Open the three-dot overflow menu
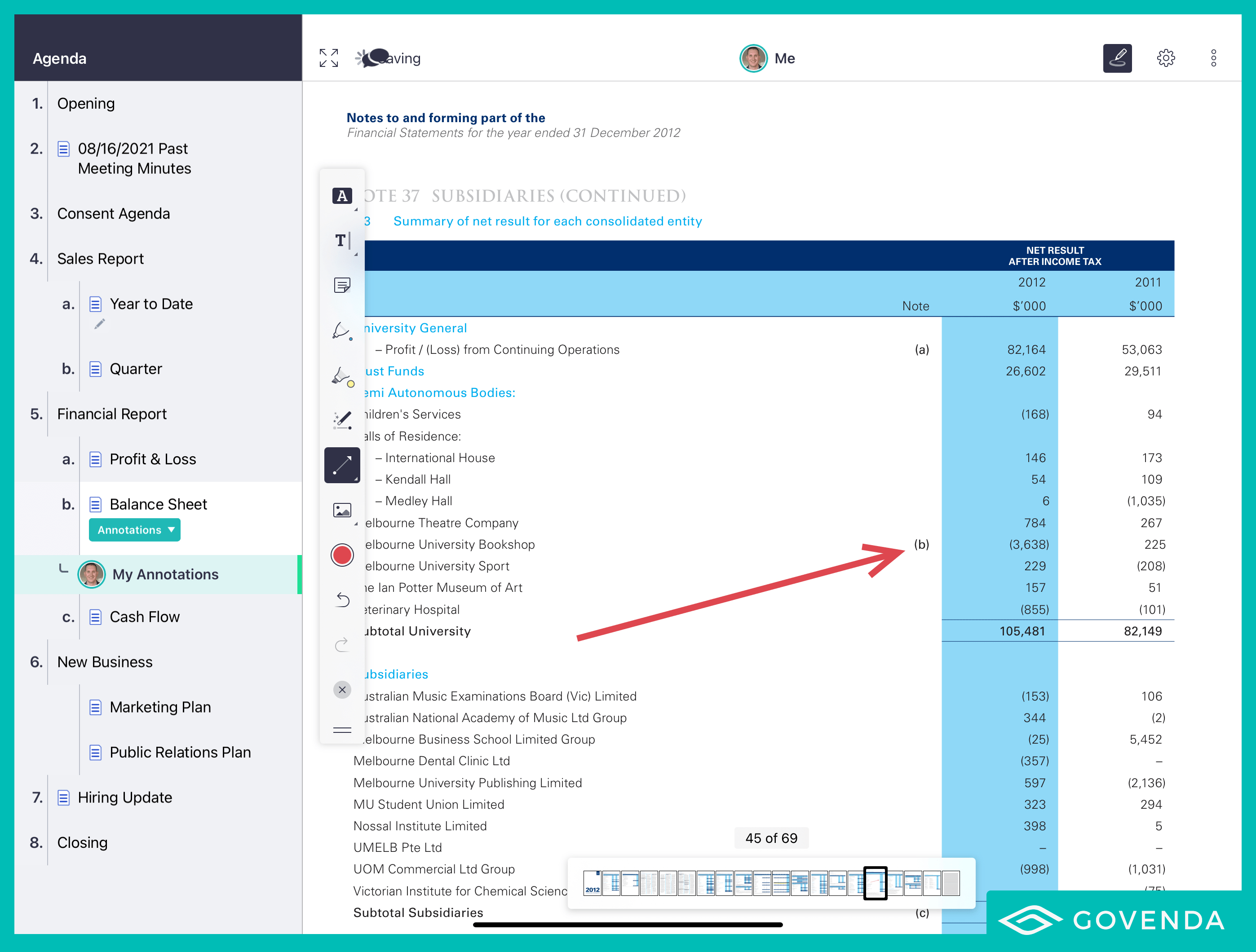The width and height of the screenshot is (1256, 952). click(x=1213, y=57)
